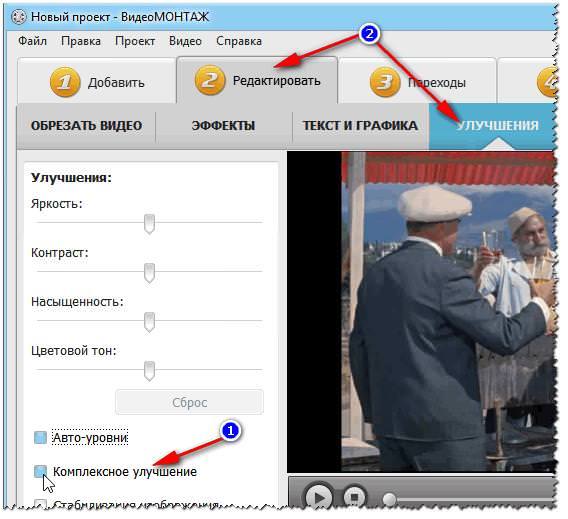This screenshot has width=568, height=519.
Task: Select the ЭФФЕКТЫ sub-tab
Action: point(223,126)
